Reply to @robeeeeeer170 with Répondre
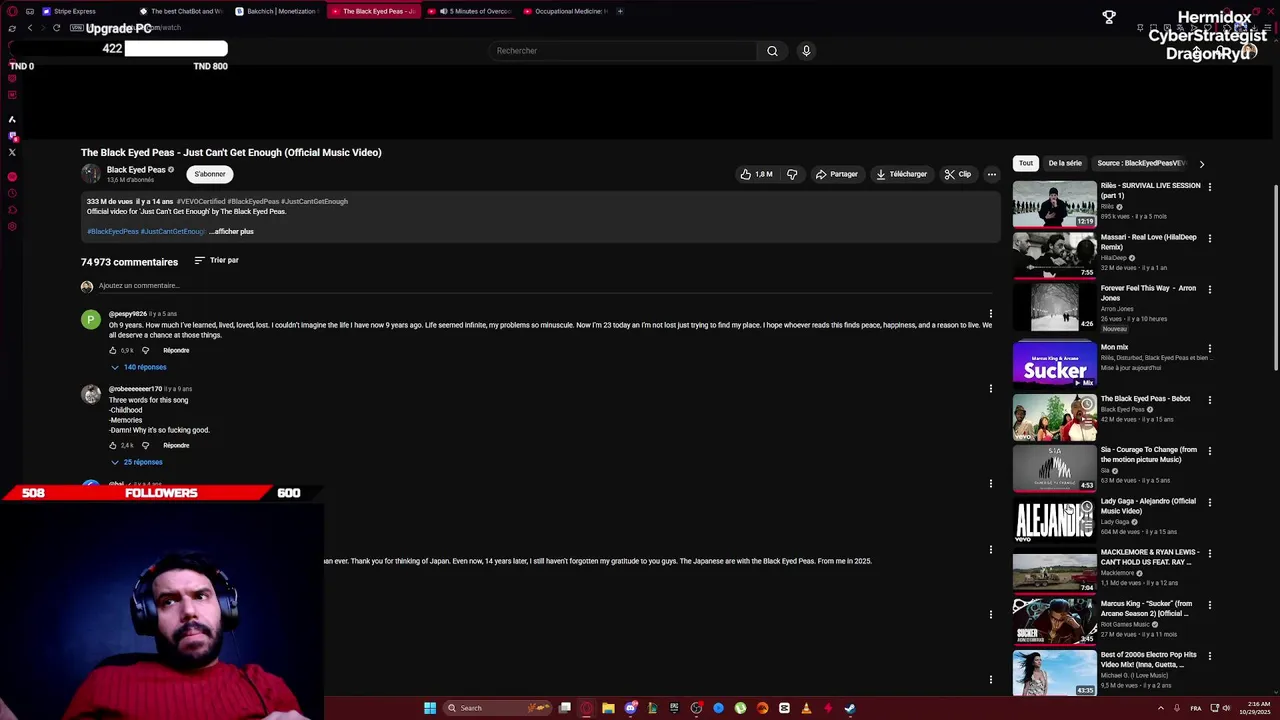 pyautogui.click(x=176, y=445)
